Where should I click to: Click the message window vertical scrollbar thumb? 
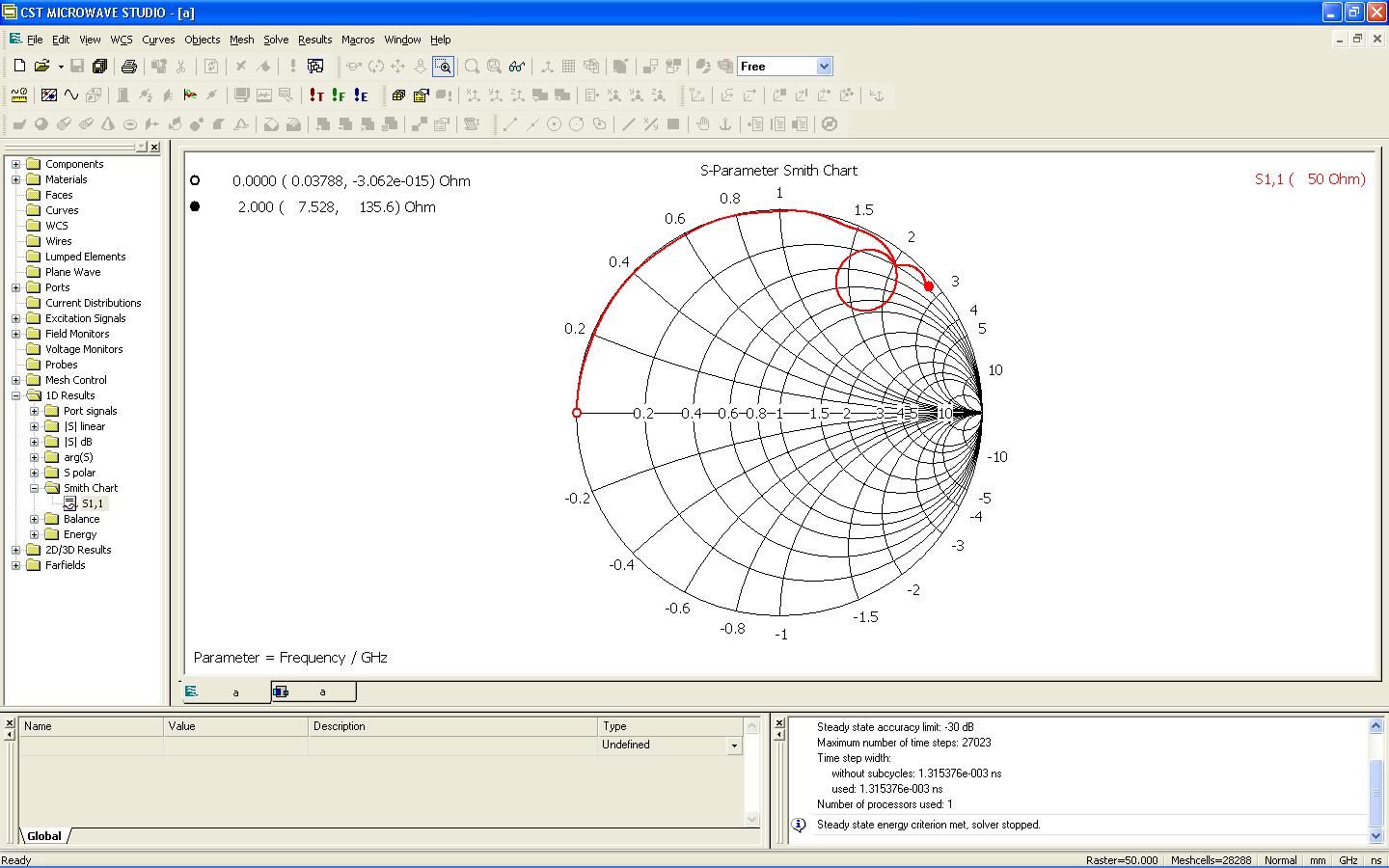pos(1376,793)
